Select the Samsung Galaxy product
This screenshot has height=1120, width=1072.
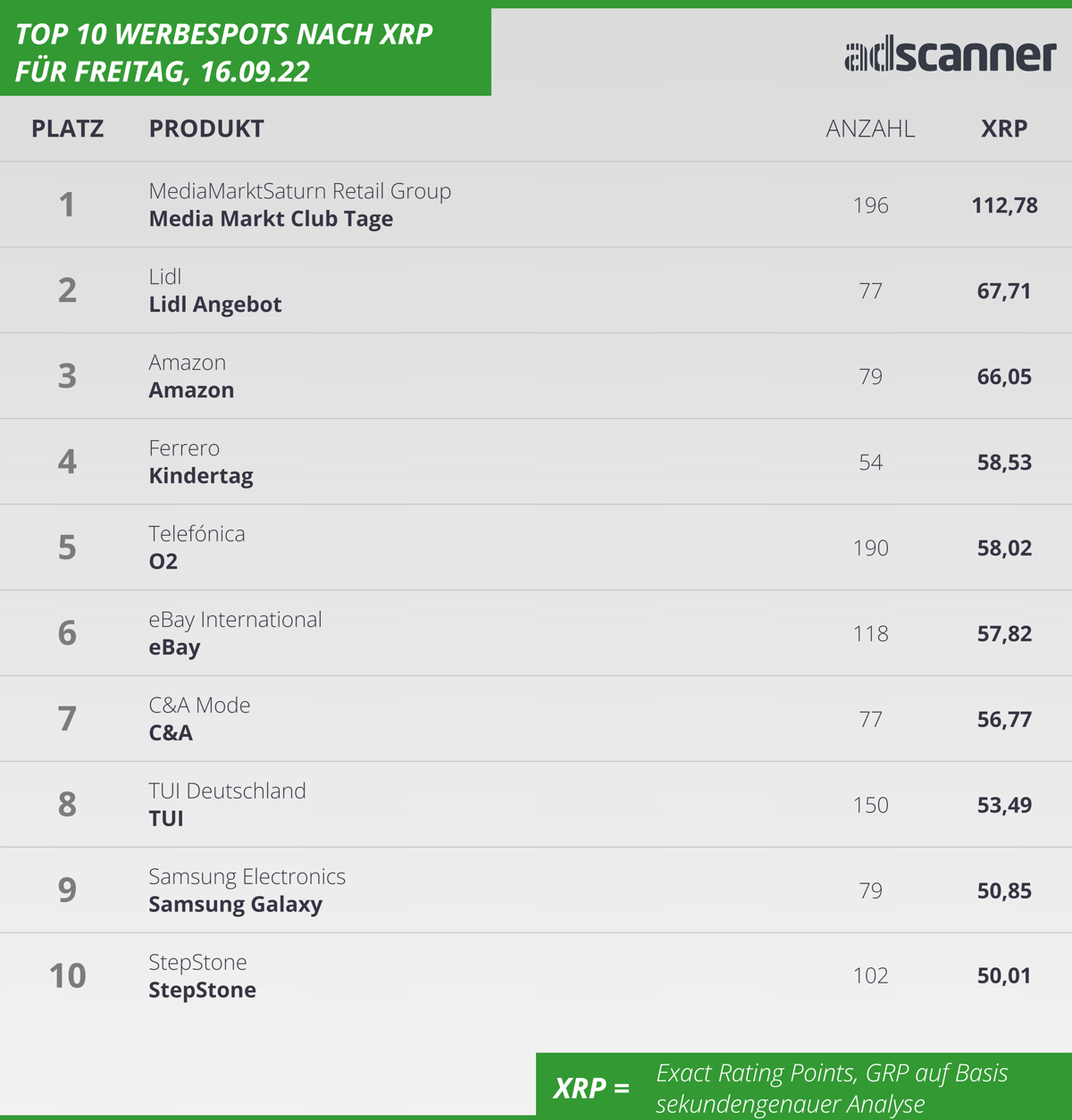point(235,905)
